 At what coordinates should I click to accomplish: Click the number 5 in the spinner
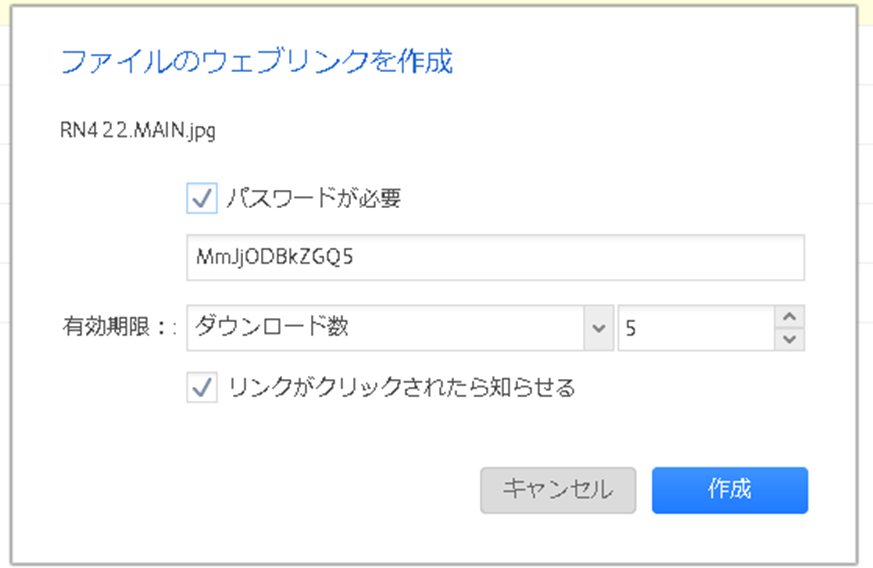coord(630,328)
